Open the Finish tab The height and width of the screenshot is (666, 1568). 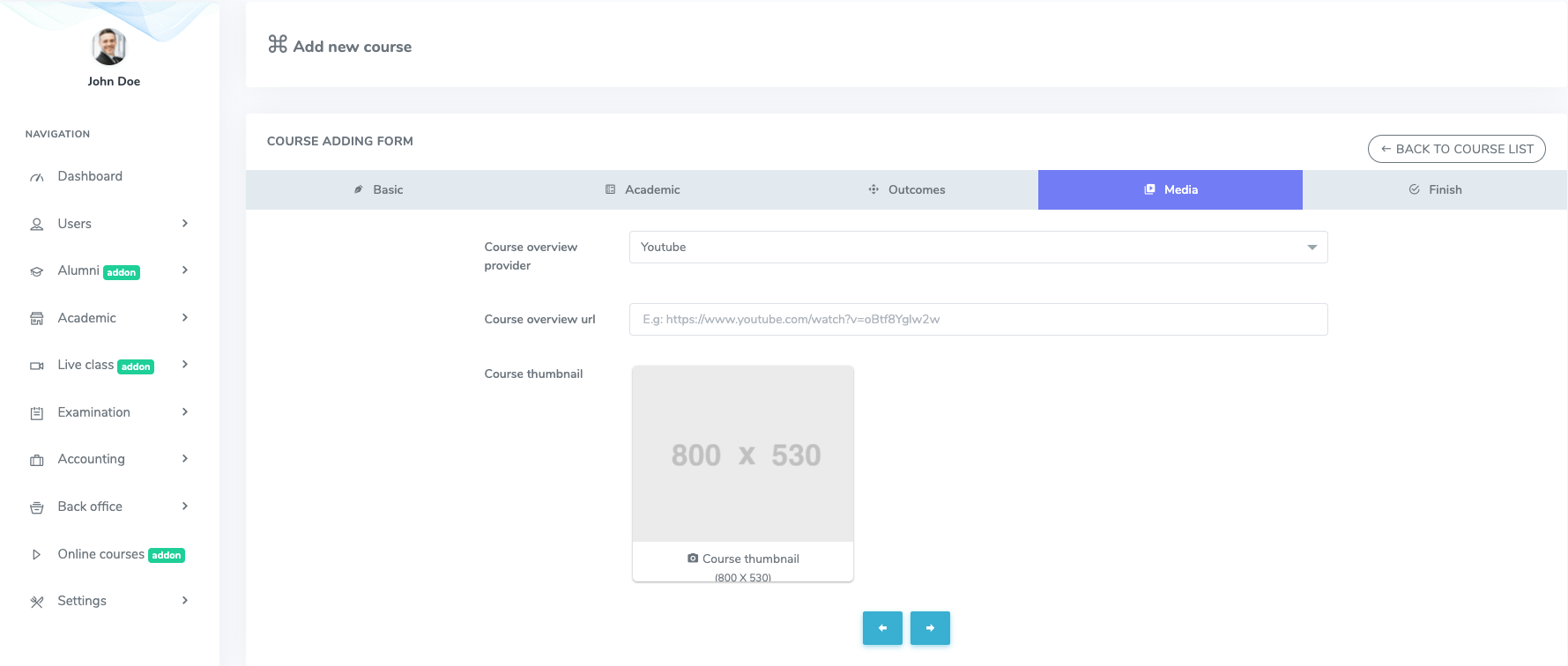[x=1435, y=189]
